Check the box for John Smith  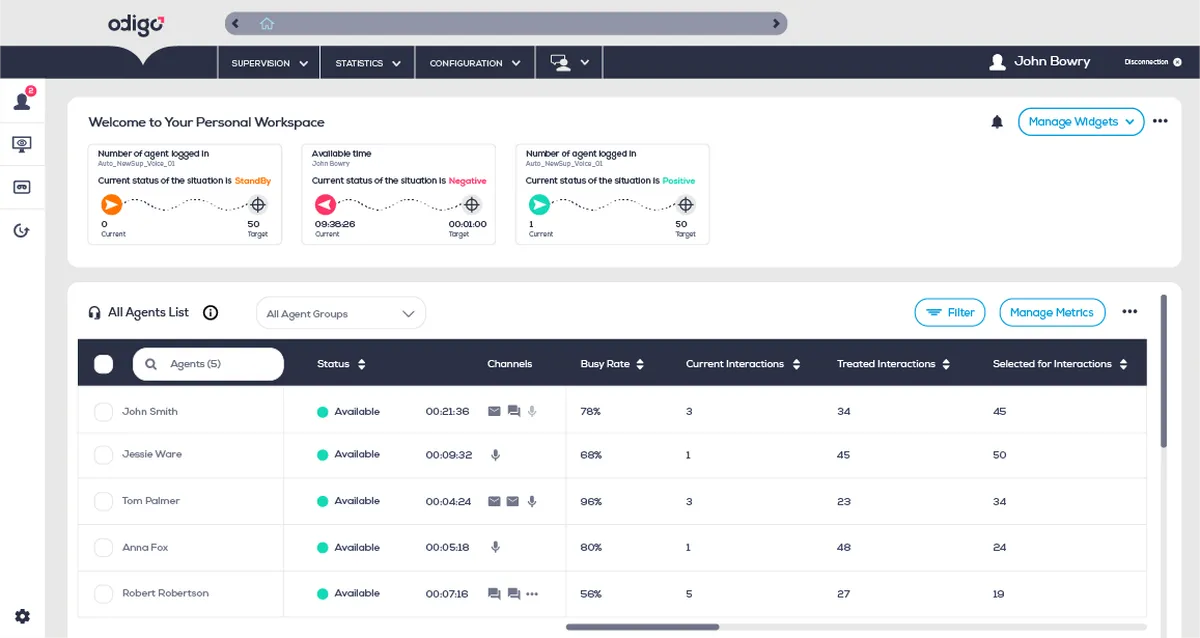coord(103,412)
